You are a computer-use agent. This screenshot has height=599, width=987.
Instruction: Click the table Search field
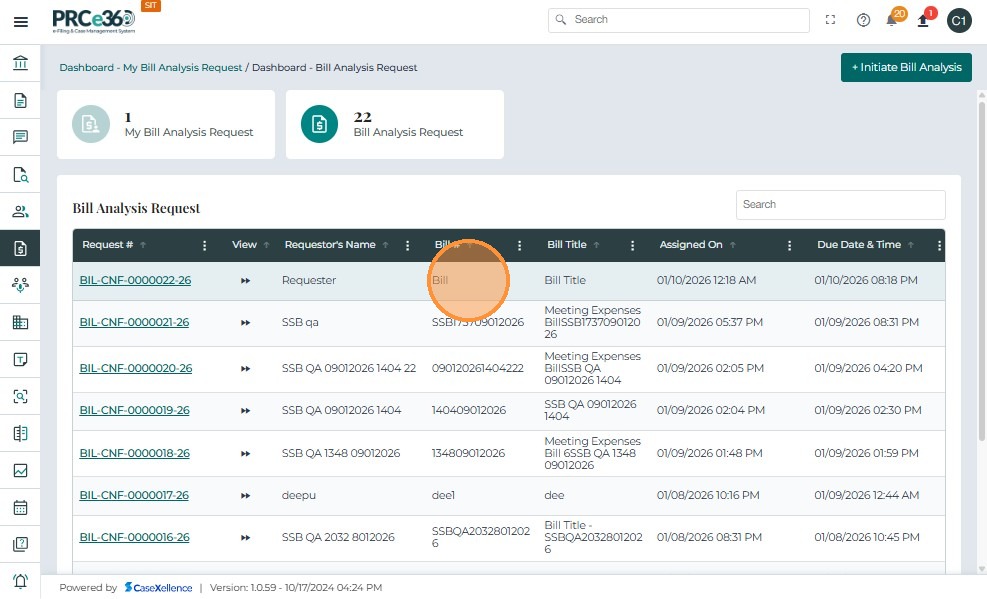click(x=840, y=204)
